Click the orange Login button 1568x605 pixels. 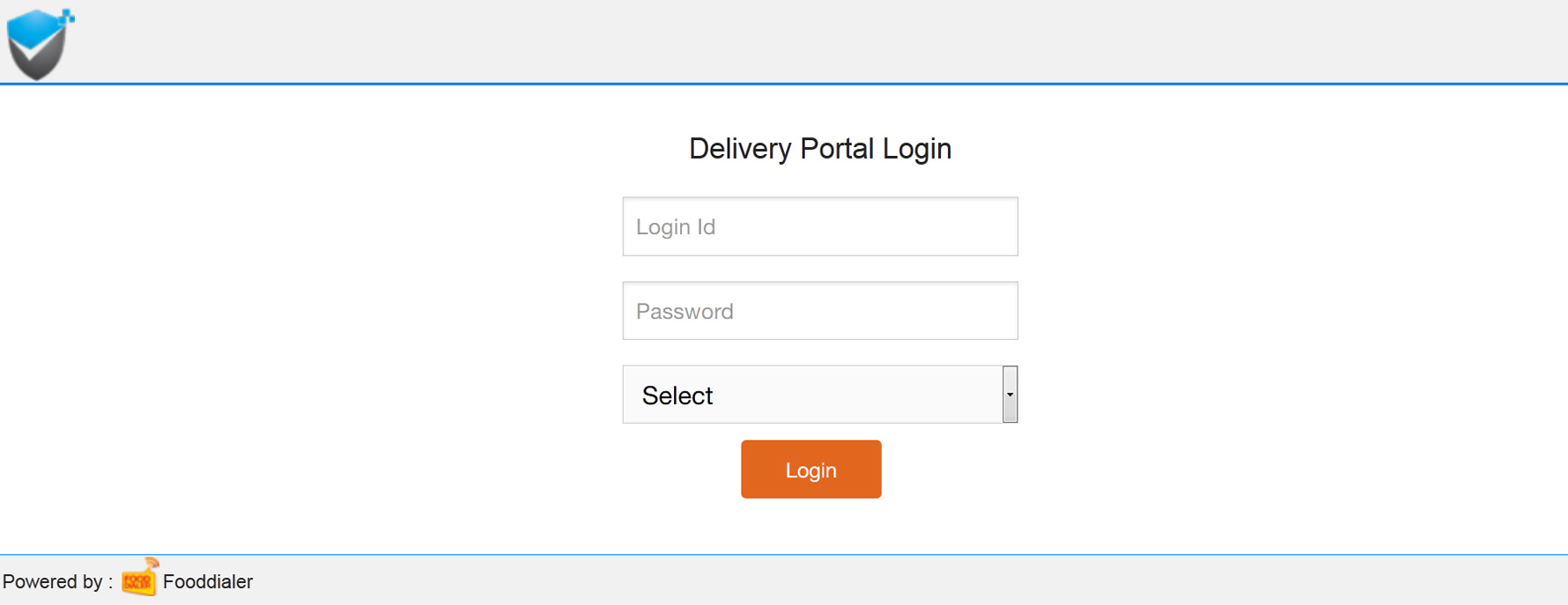(x=811, y=469)
